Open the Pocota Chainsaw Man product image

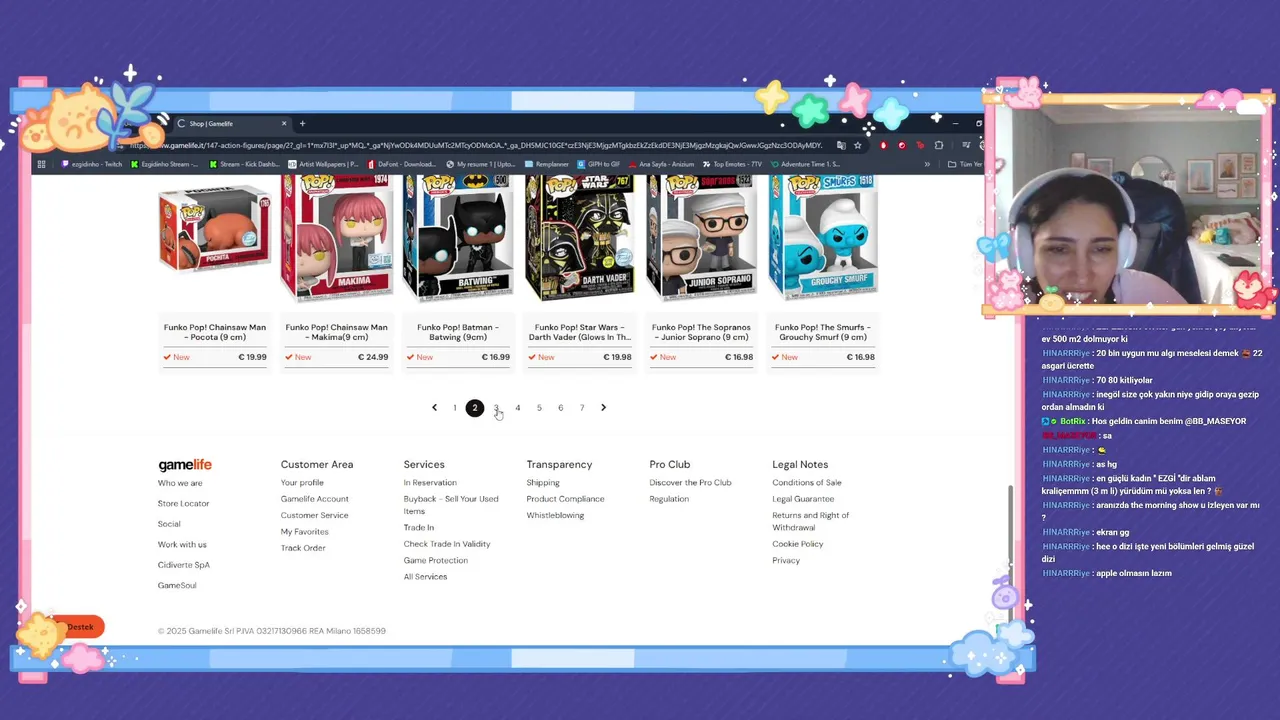215,228
